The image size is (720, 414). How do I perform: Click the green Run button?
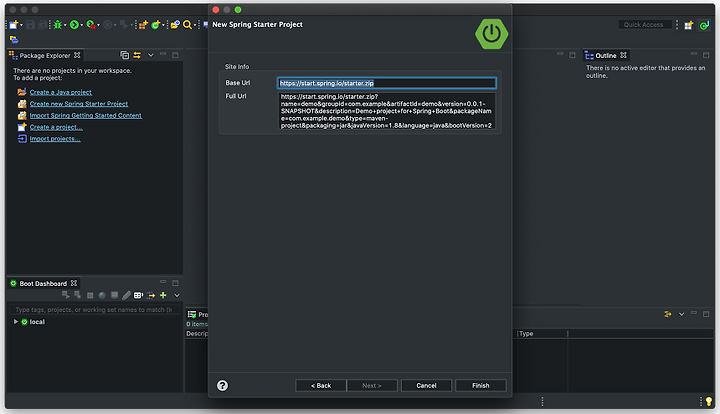click(x=74, y=25)
